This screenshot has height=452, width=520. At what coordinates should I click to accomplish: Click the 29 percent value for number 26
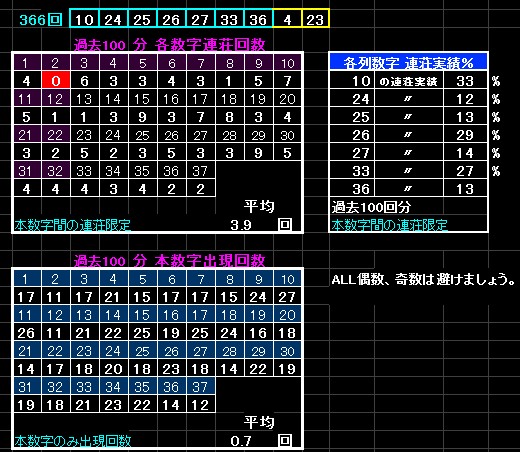click(465, 135)
